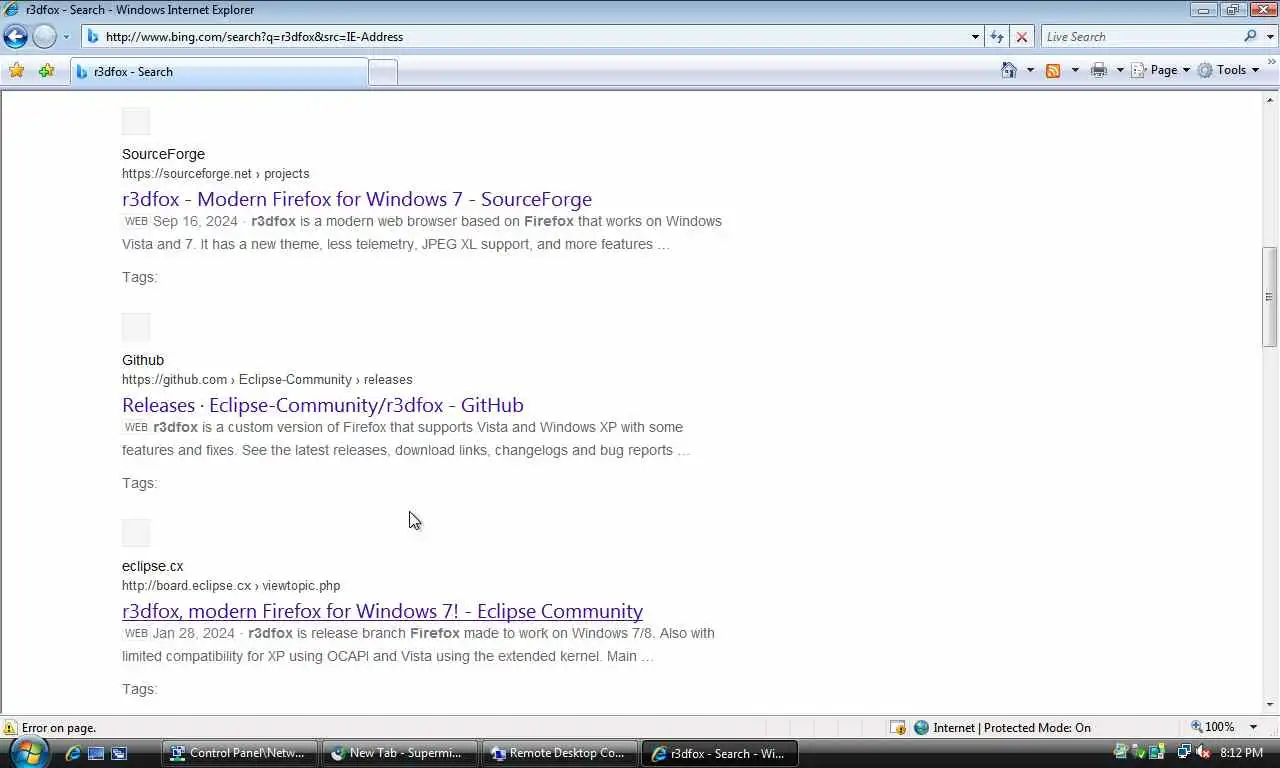The width and height of the screenshot is (1280, 768).
Task: Switch to Remote Desktop Connection taskbar button
Action: click(x=560, y=753)
